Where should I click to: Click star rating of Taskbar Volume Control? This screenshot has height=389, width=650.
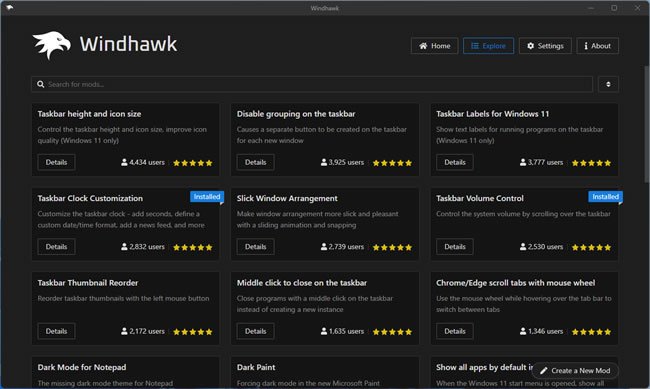[x=592, y=248]
